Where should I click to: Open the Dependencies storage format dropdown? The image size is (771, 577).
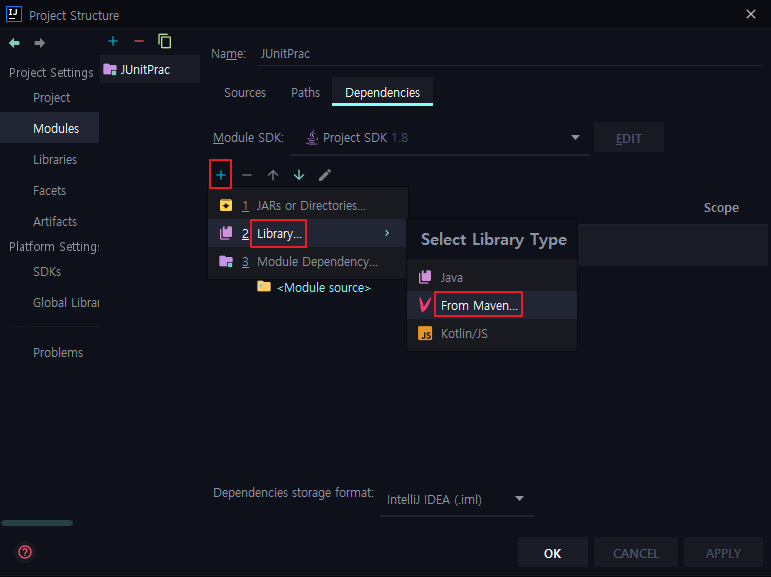coord(456,500)
